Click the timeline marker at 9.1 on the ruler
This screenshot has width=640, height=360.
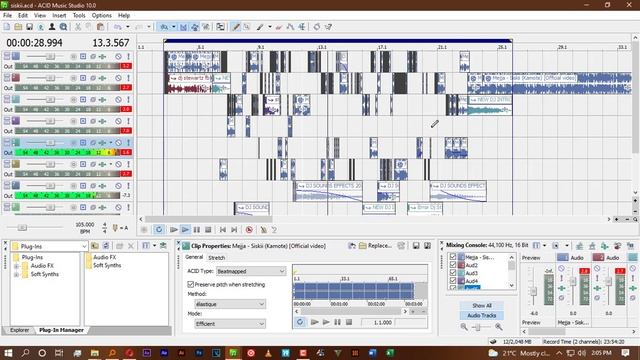click(x=261, y=47)
